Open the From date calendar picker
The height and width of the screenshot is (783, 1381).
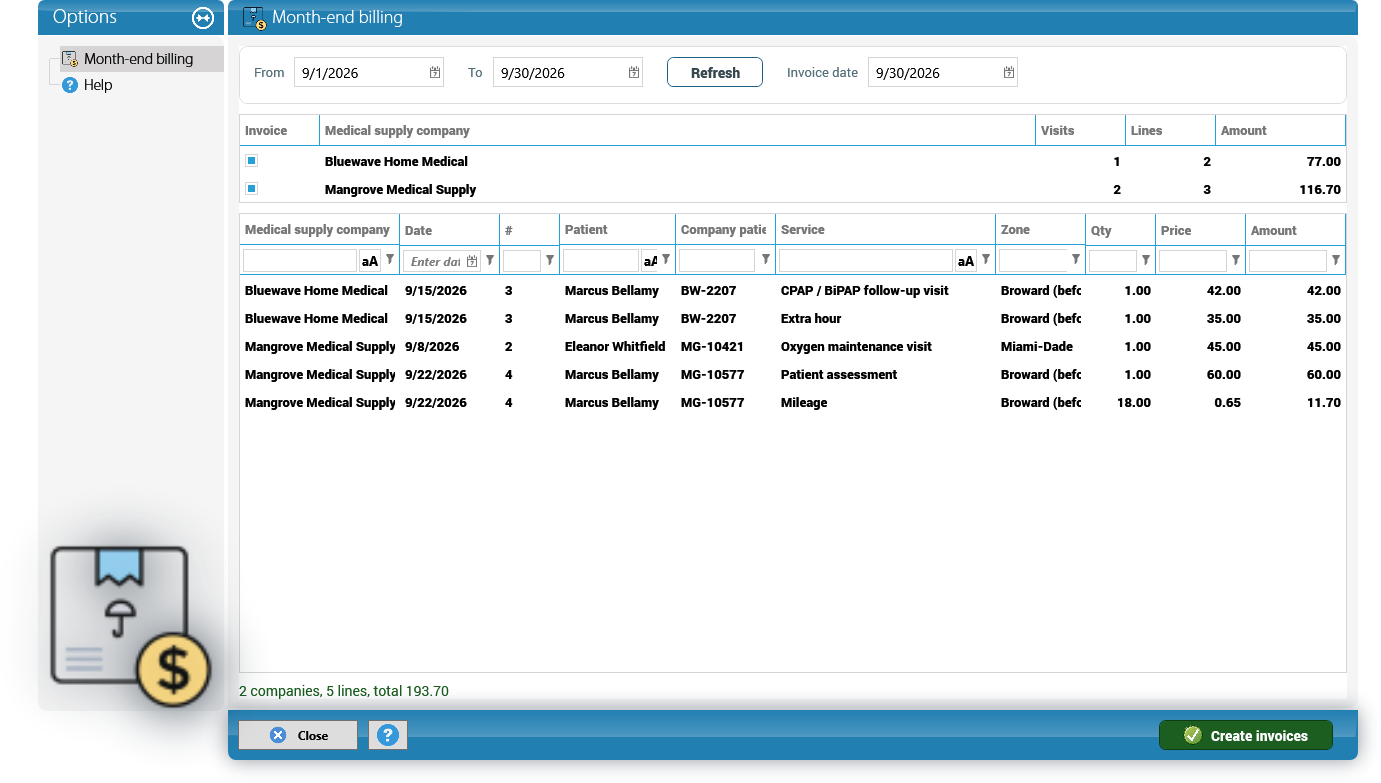coord(435,72)
